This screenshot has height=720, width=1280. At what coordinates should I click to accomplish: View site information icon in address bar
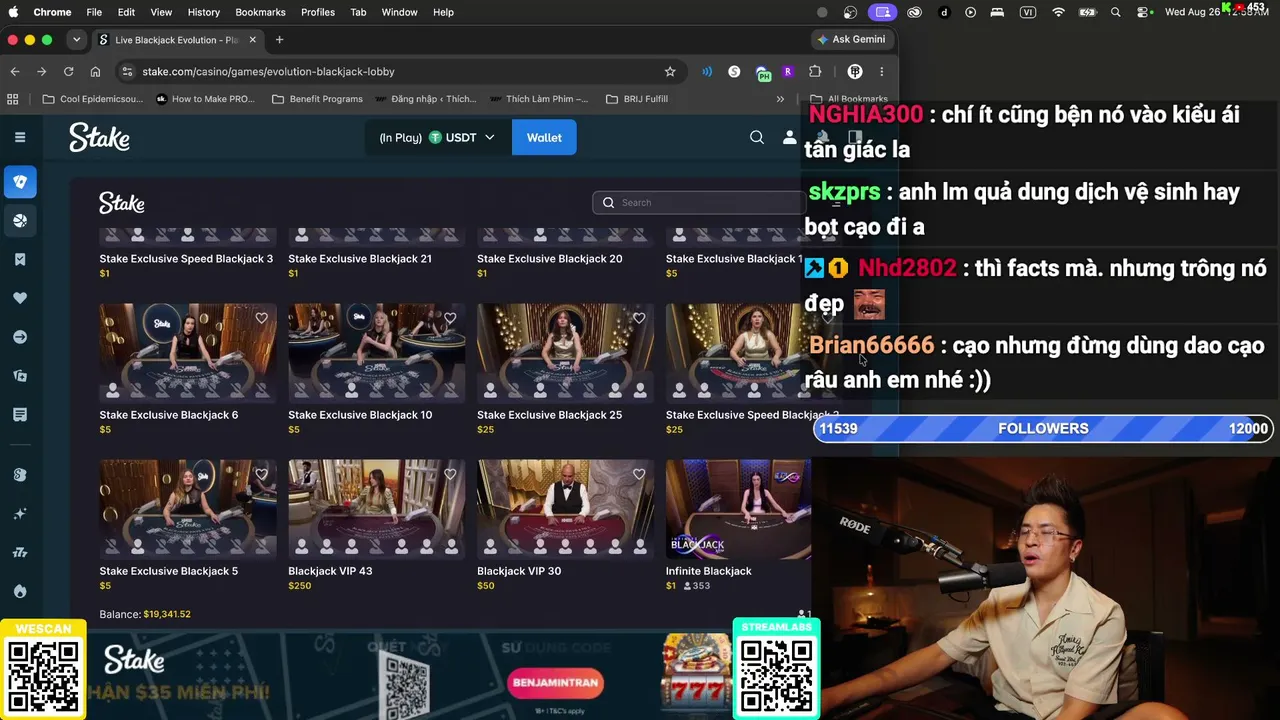pos(126,72)
